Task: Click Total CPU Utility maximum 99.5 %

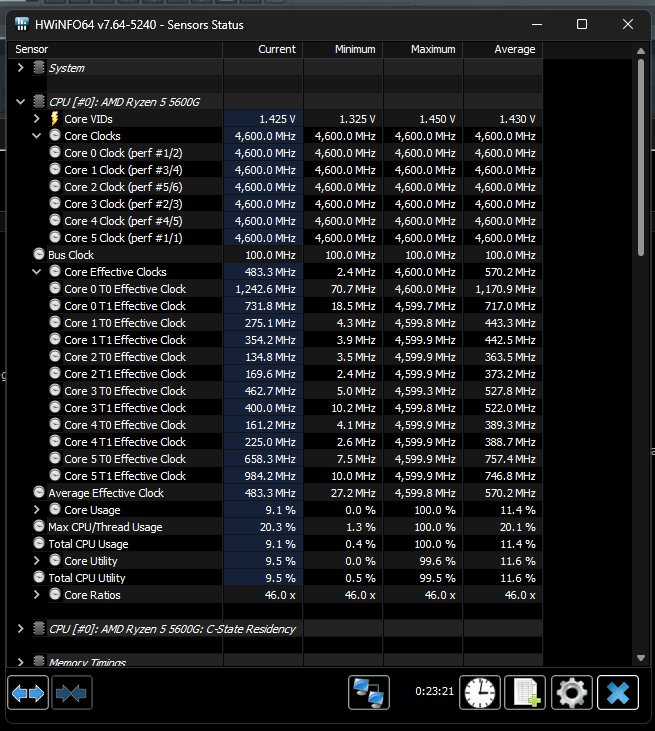Action: coord(437,578)
